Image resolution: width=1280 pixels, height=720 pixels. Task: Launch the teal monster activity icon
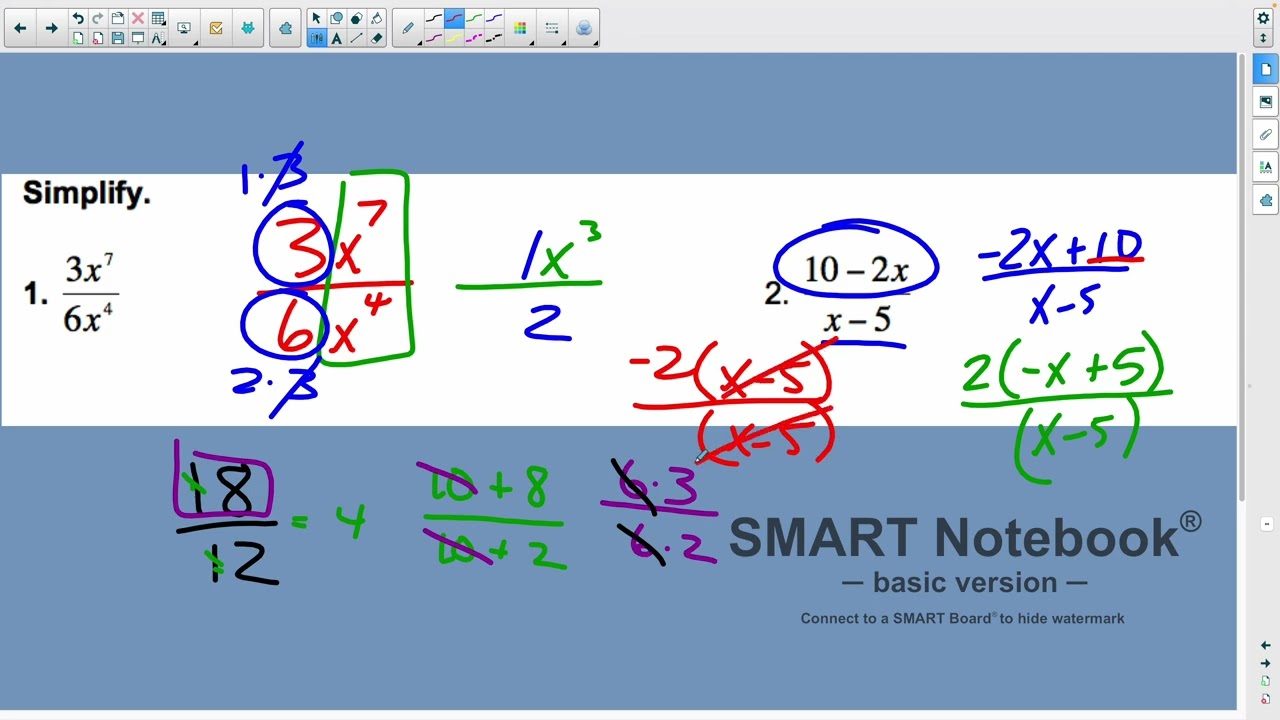click(x=248, y=28)
